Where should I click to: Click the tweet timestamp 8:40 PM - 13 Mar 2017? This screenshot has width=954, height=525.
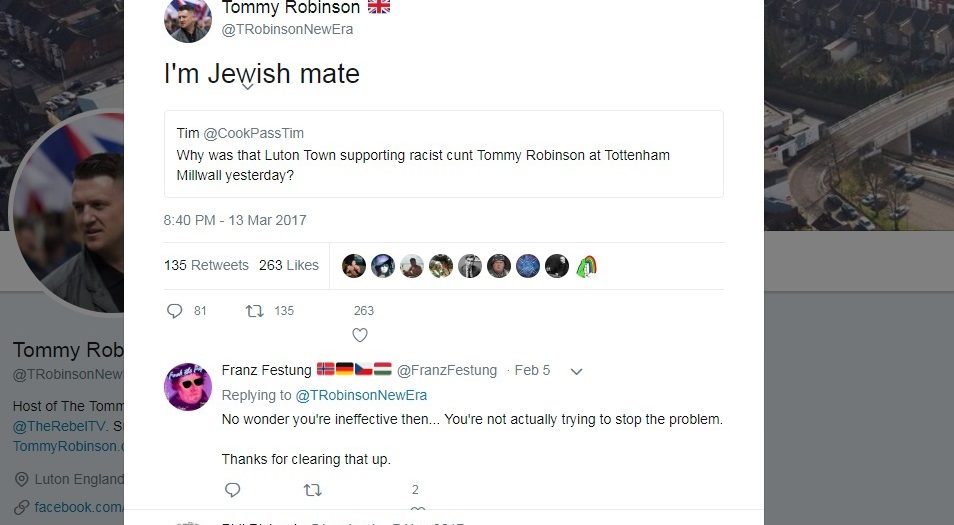pos(235,220)
